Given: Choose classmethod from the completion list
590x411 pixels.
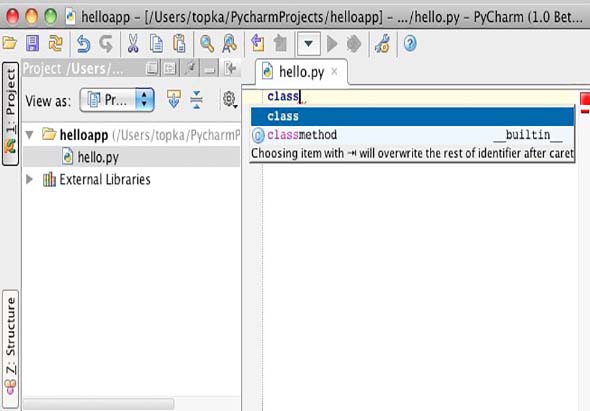Looking at the screenshot, I should click(412, 135).
